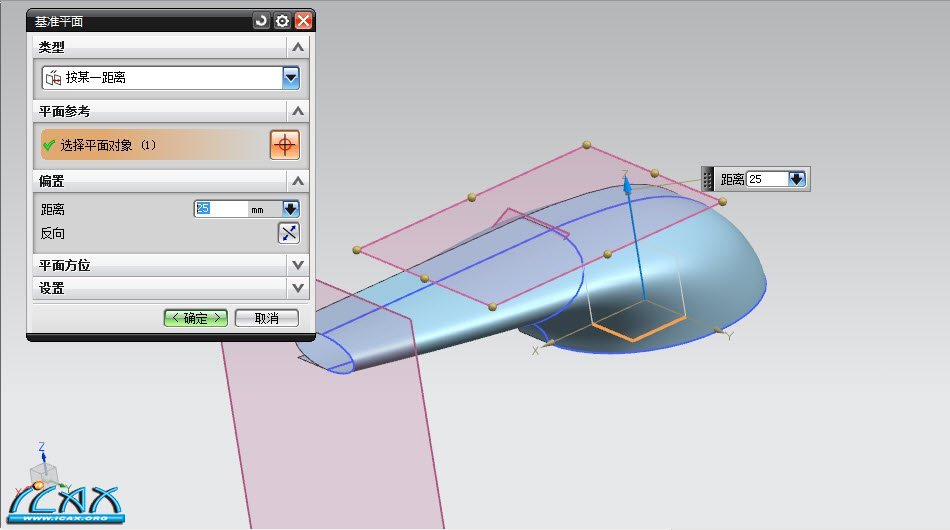Click the distance input field in dialog
Viewport: 950px width, 530px height.
click(x=220, y=209)
